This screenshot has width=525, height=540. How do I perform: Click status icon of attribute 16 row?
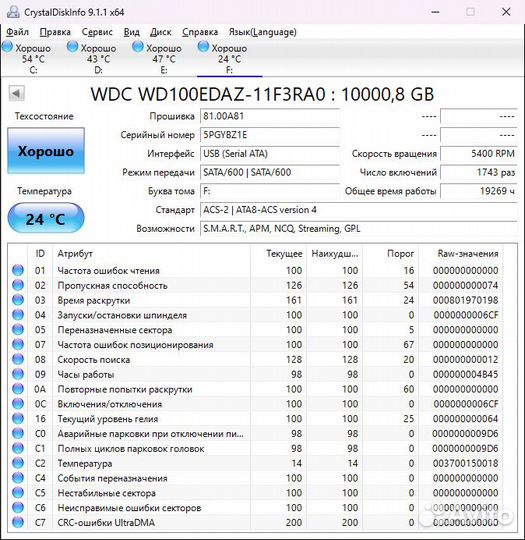point(18,418)
